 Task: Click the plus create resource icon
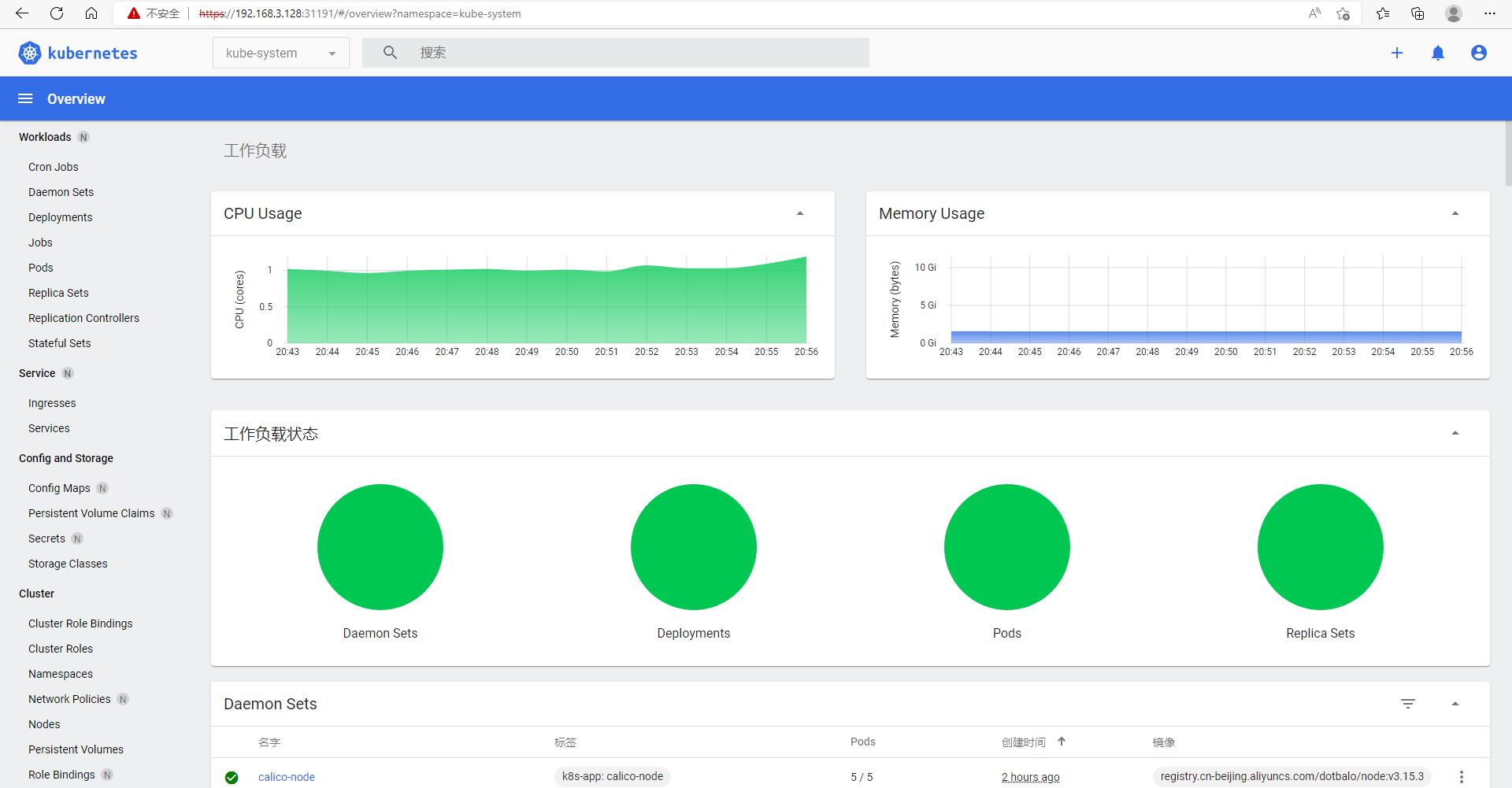1397,53
